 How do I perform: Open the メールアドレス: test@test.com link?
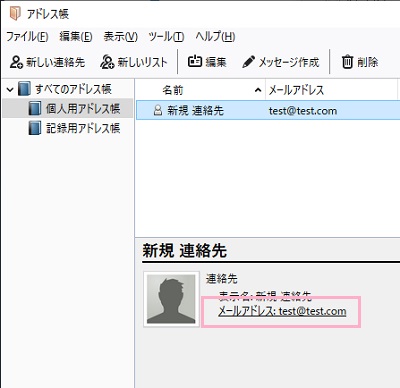(282, 311)
